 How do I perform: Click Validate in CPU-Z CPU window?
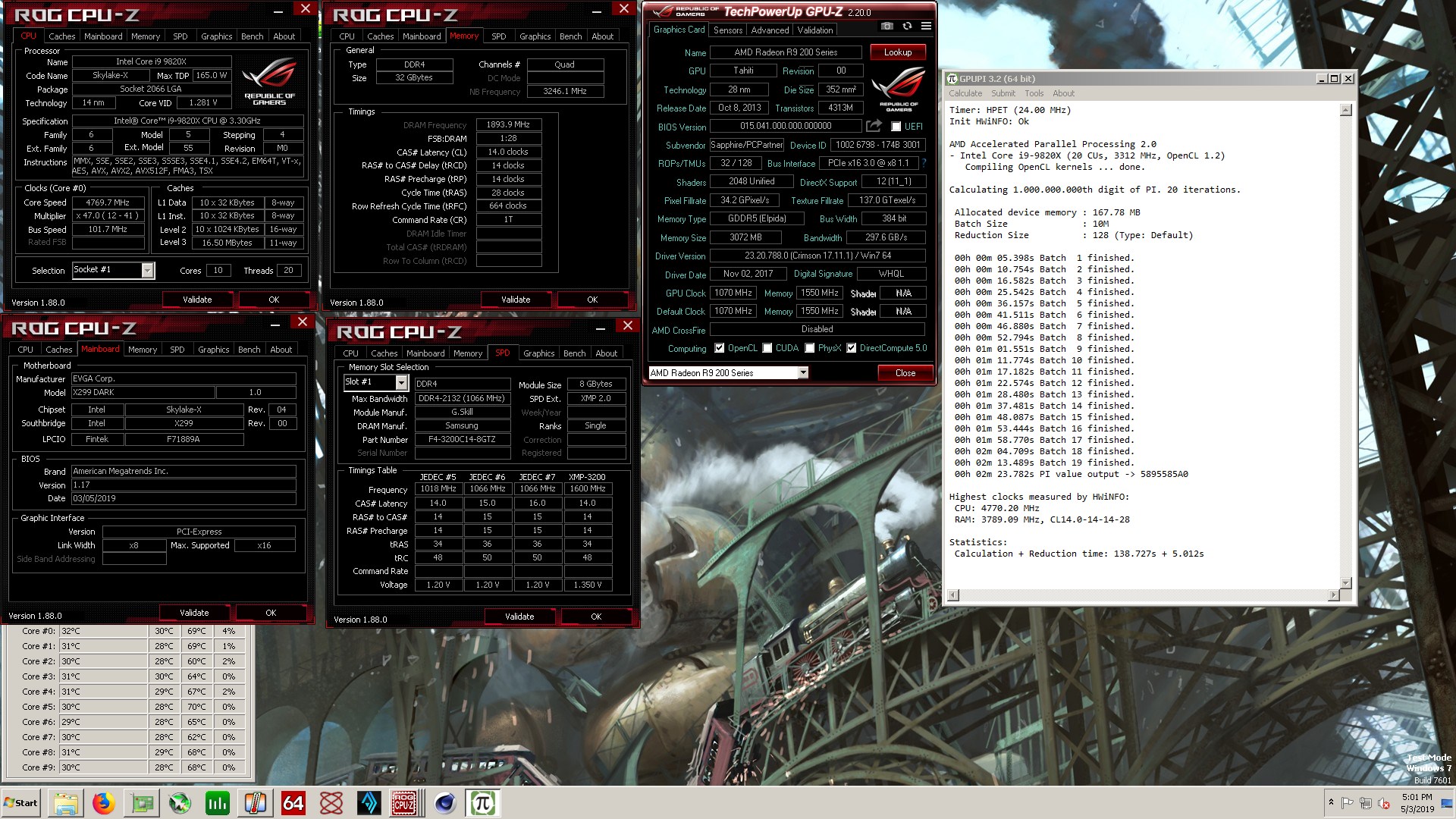click(197, 300)
